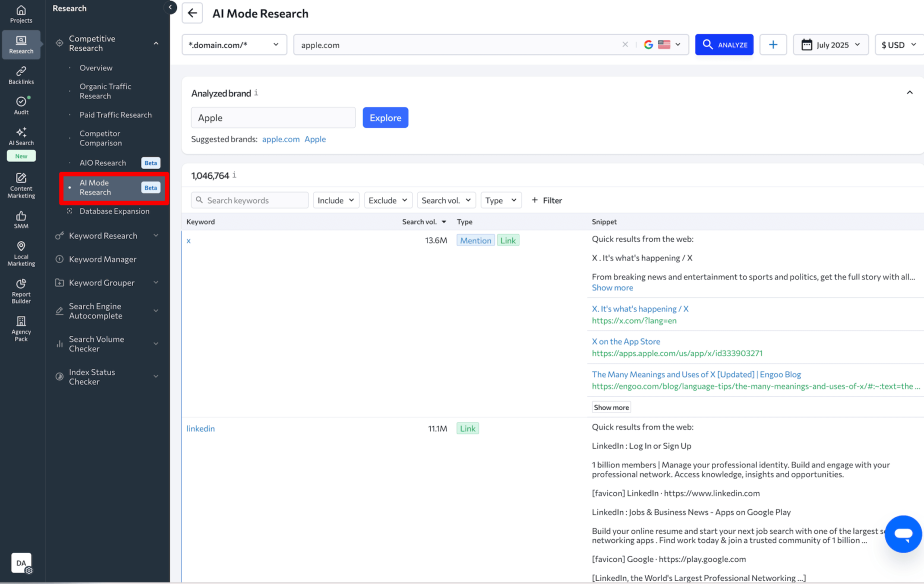Image resolution: width=924 pixels, height=584 pixels.
Task: Open the Search vol. filter dropdown
Action: click(x=446, y=200)
